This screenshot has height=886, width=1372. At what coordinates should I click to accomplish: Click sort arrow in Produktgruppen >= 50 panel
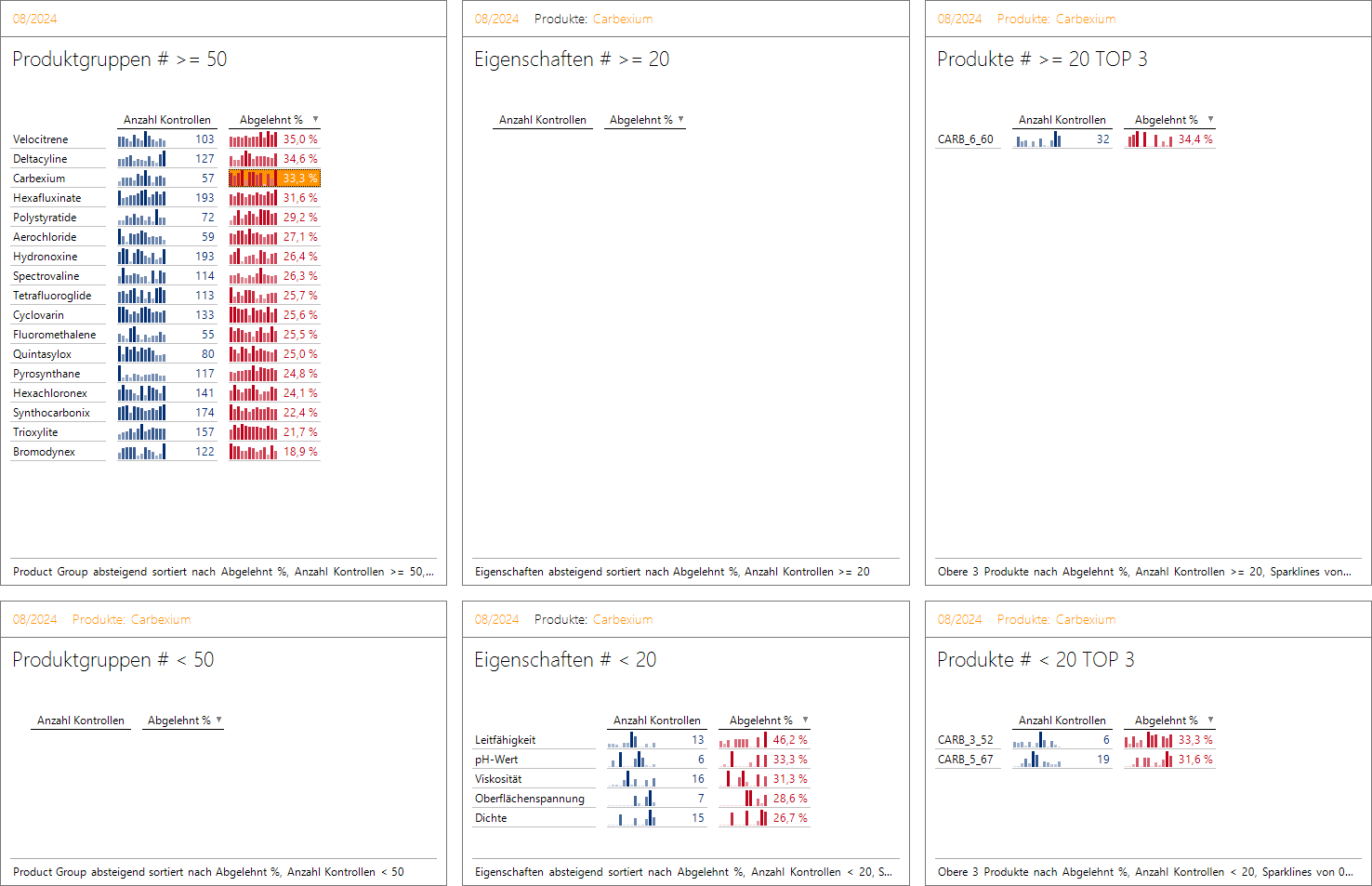coord(315,119)
